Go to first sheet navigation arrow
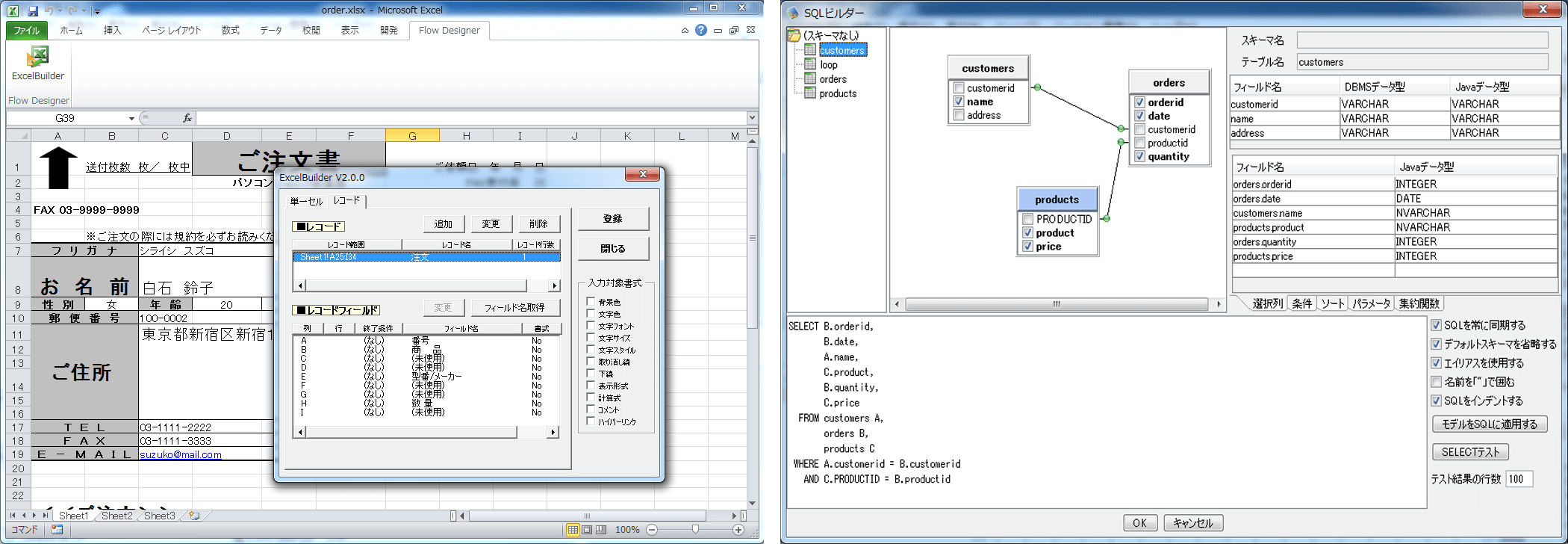Viewport: 1568px width, 544px height. click(x=13, y=516)
